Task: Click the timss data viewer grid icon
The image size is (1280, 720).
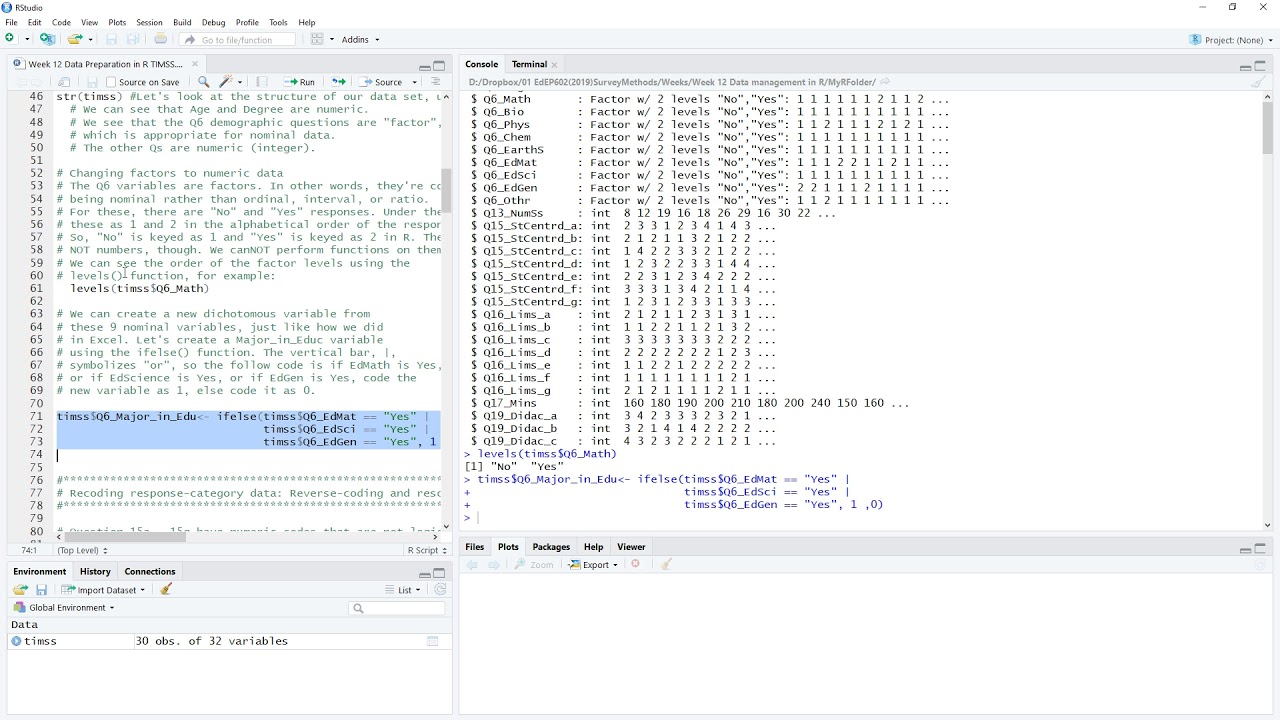Action: tap(433, 641)
